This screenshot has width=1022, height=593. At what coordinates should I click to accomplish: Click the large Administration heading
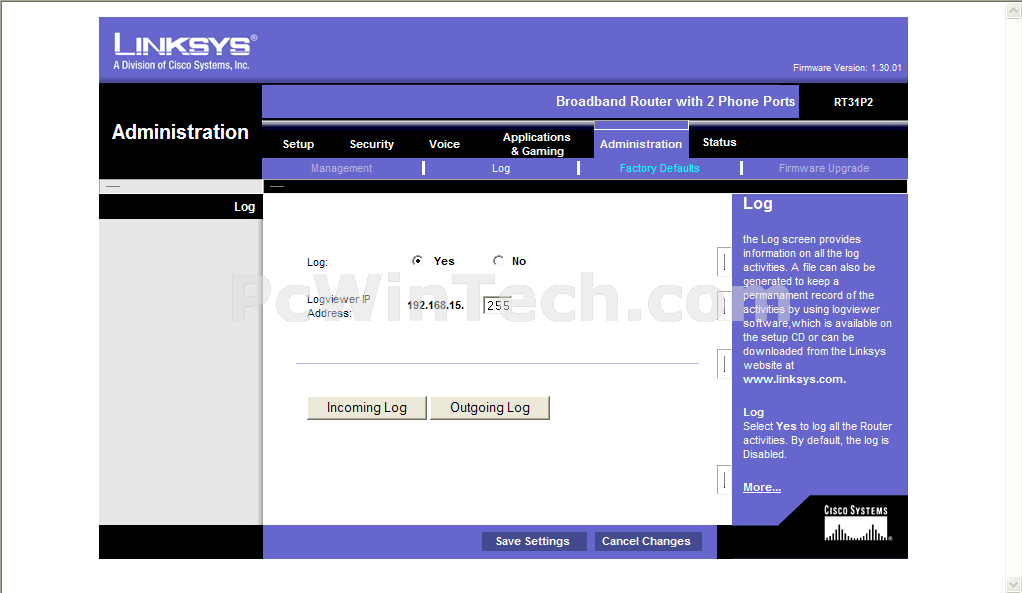[x=180, y=132]
